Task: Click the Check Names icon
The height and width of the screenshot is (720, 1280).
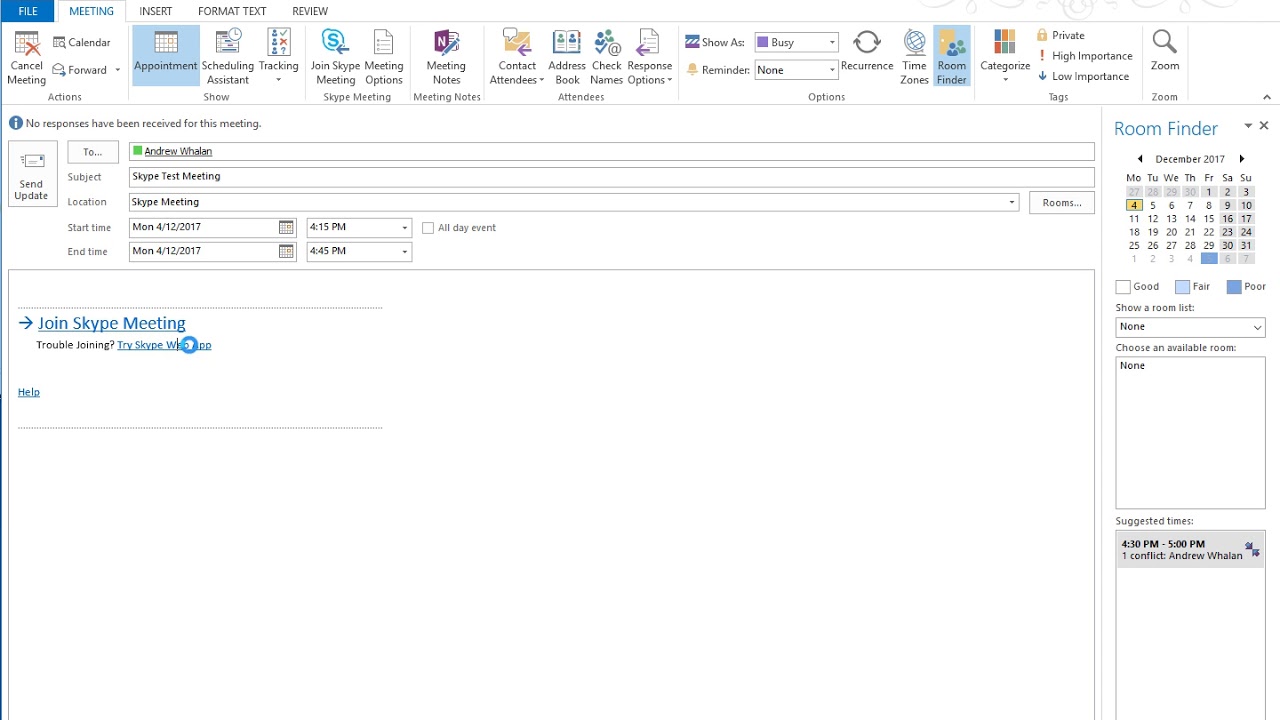Action: point(607,43)
